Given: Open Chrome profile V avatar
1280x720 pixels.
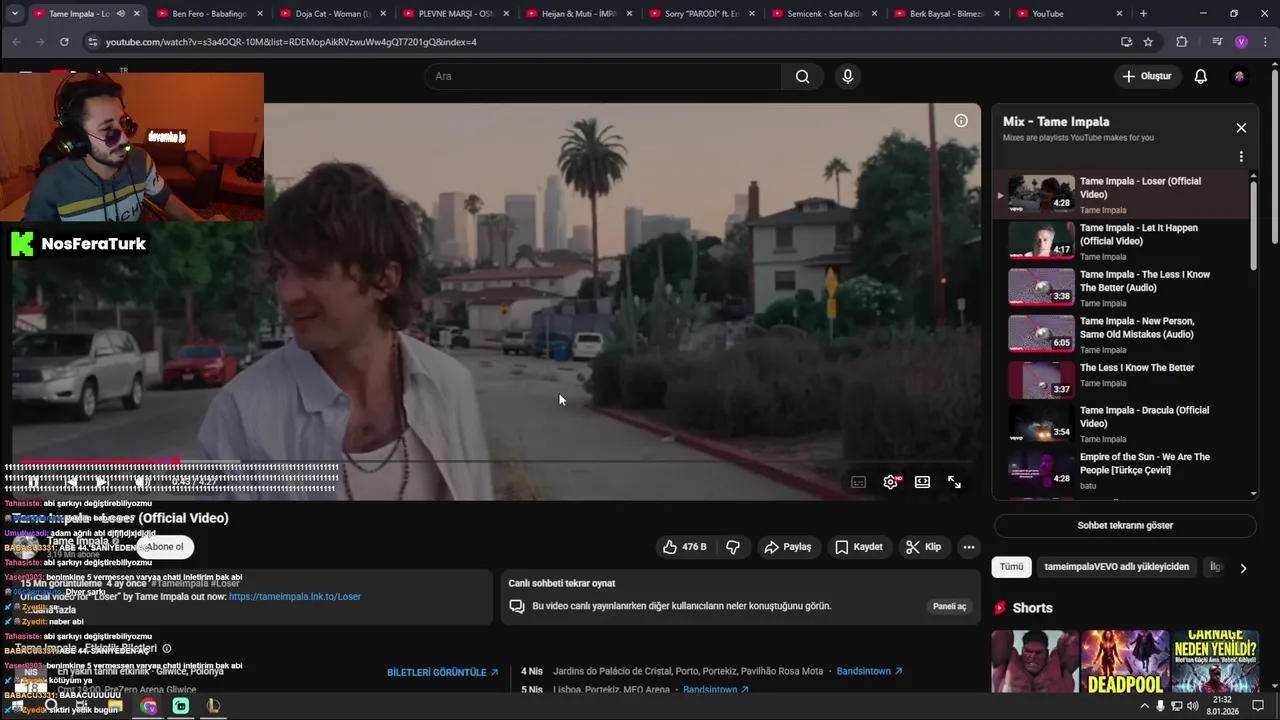Looking at the screenshot, I should coord(1241,42).
